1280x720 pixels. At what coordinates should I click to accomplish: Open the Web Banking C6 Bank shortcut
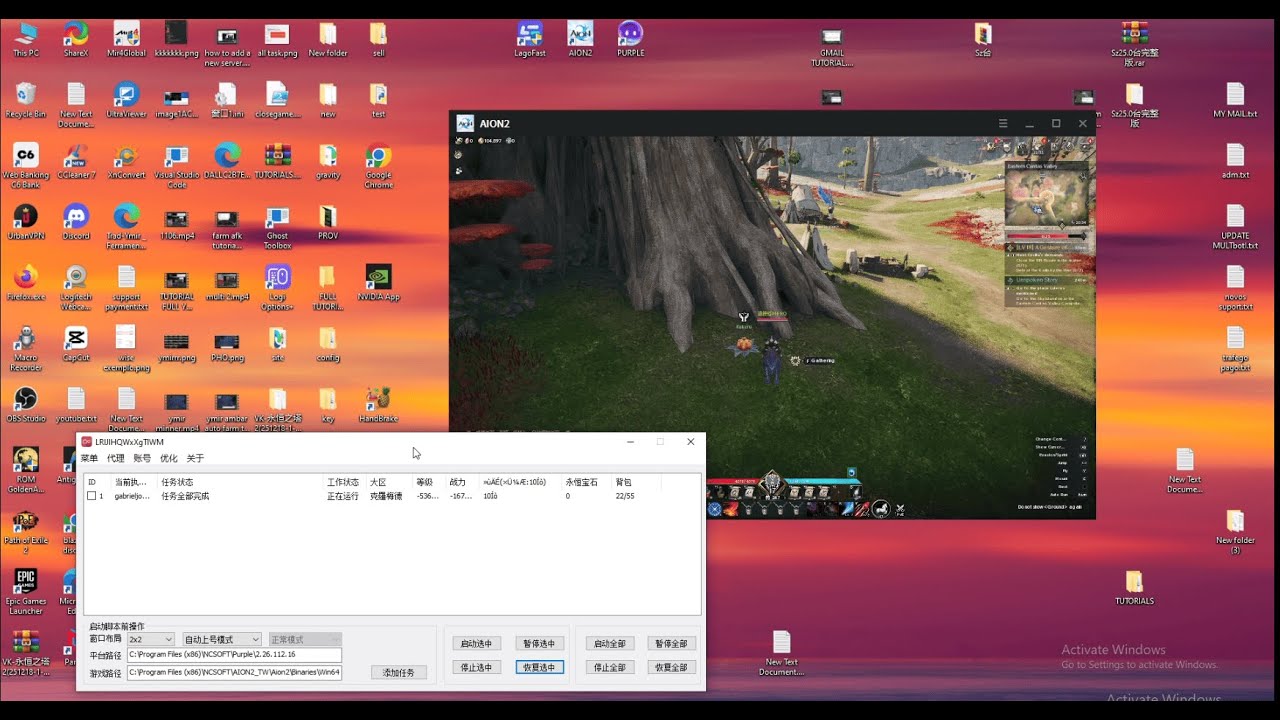click(26, 166)
